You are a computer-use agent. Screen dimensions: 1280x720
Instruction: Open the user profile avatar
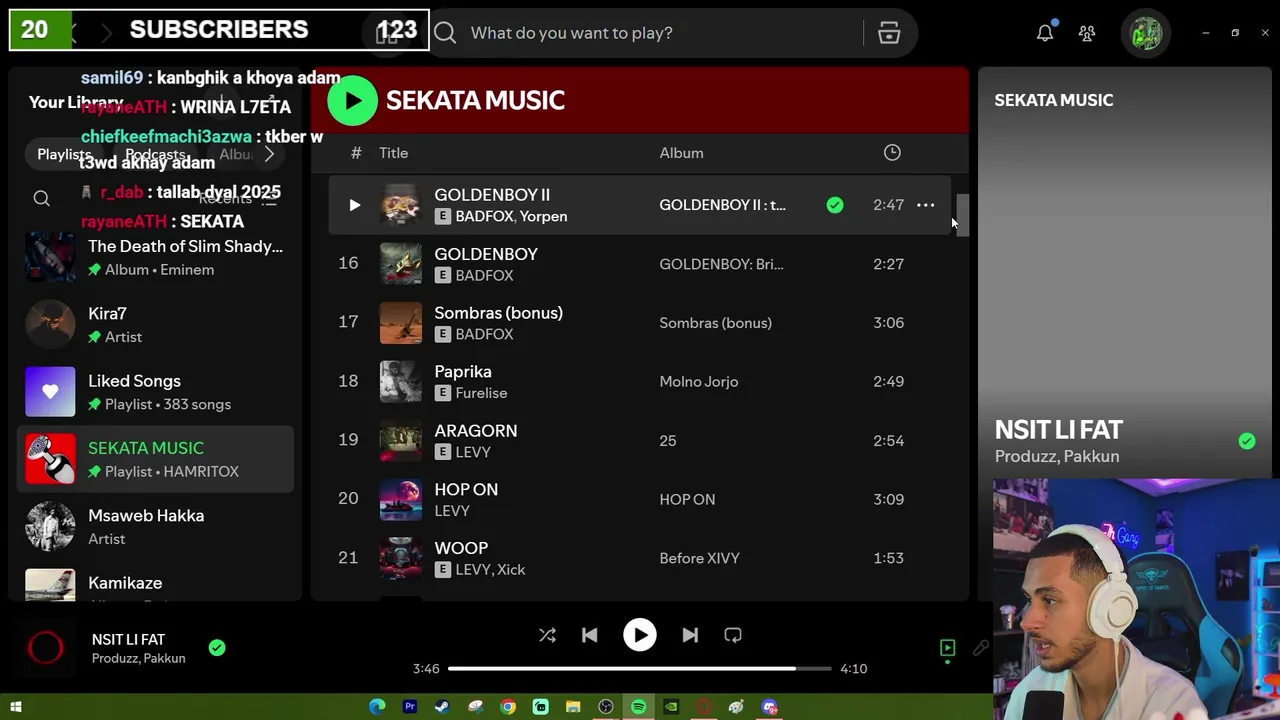pos(1146,33)
